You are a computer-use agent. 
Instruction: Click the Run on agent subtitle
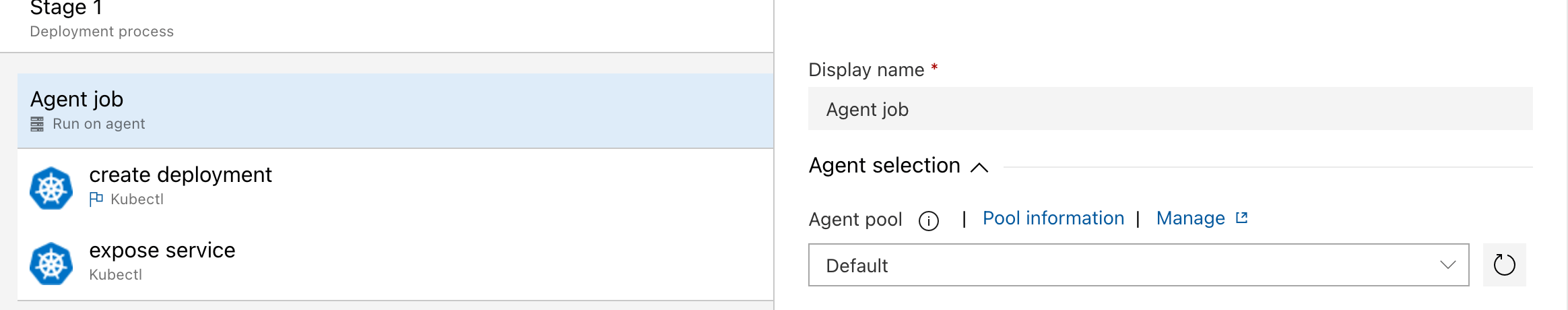[x=99, y=124]
